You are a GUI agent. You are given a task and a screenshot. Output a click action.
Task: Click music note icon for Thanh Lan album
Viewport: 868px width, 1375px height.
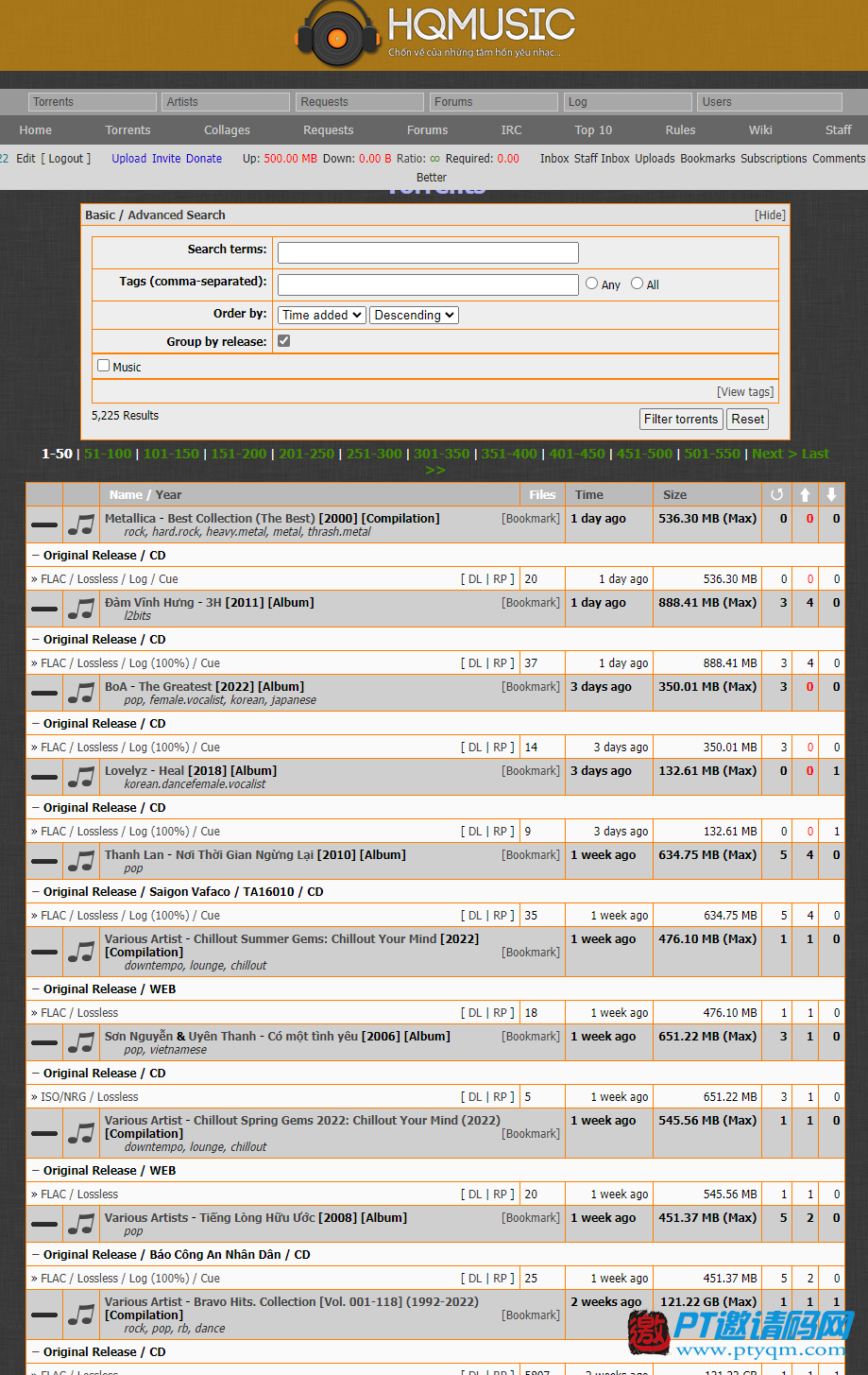coord(81,861)
